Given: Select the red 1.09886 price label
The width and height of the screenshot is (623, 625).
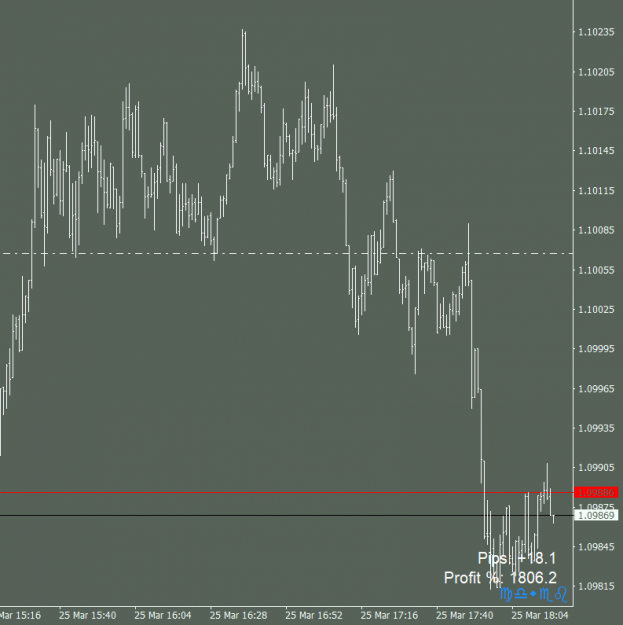Looking at the screenshot, I should pyautogui.click(x=596, y=492).
